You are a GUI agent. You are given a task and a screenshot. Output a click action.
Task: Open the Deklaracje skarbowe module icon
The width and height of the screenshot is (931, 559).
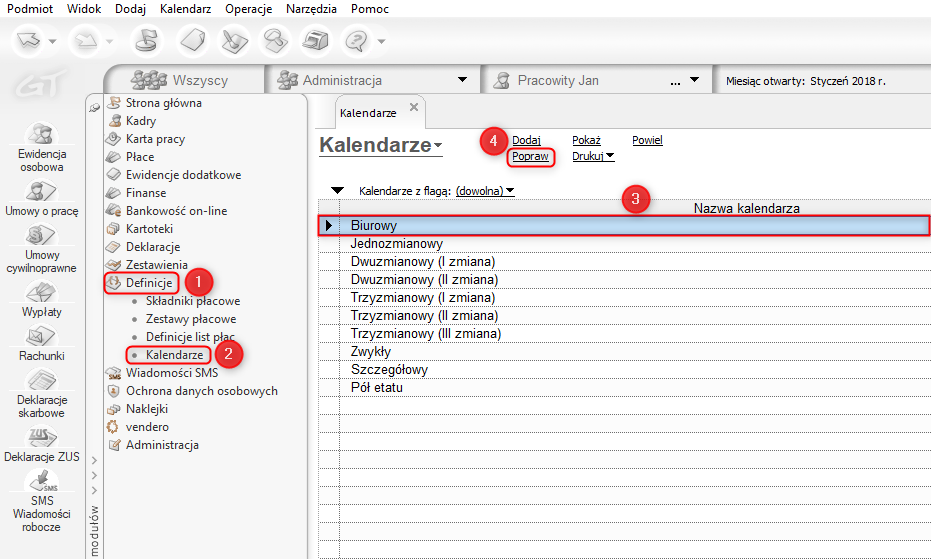(x=42, y=380)
